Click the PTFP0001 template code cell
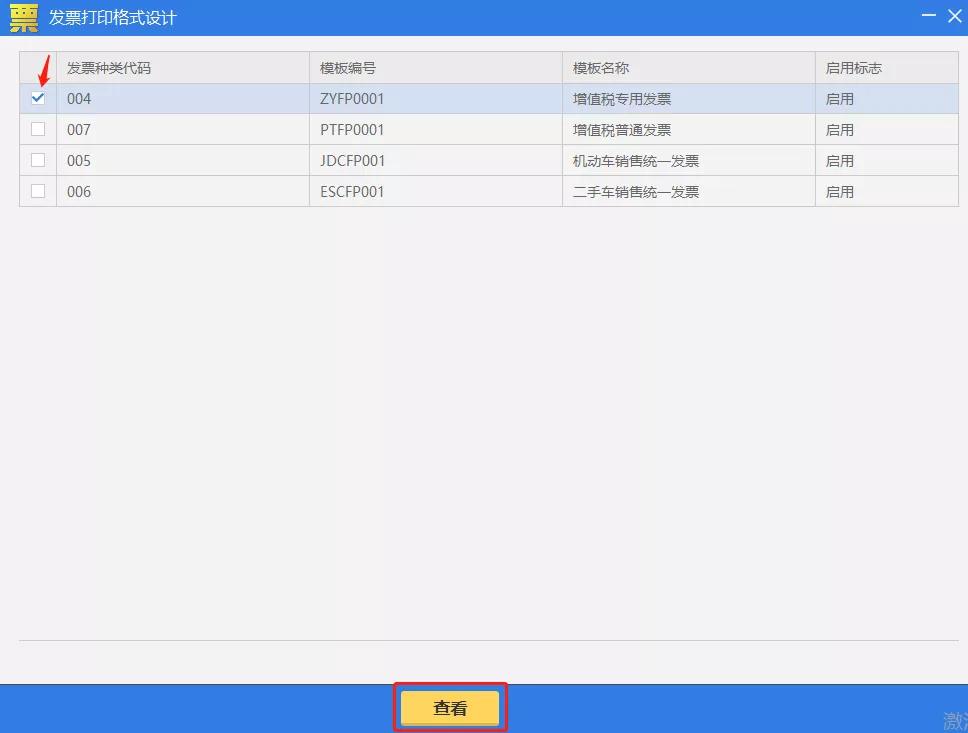This screenshot has width=968, height=733. coord(350,129)
